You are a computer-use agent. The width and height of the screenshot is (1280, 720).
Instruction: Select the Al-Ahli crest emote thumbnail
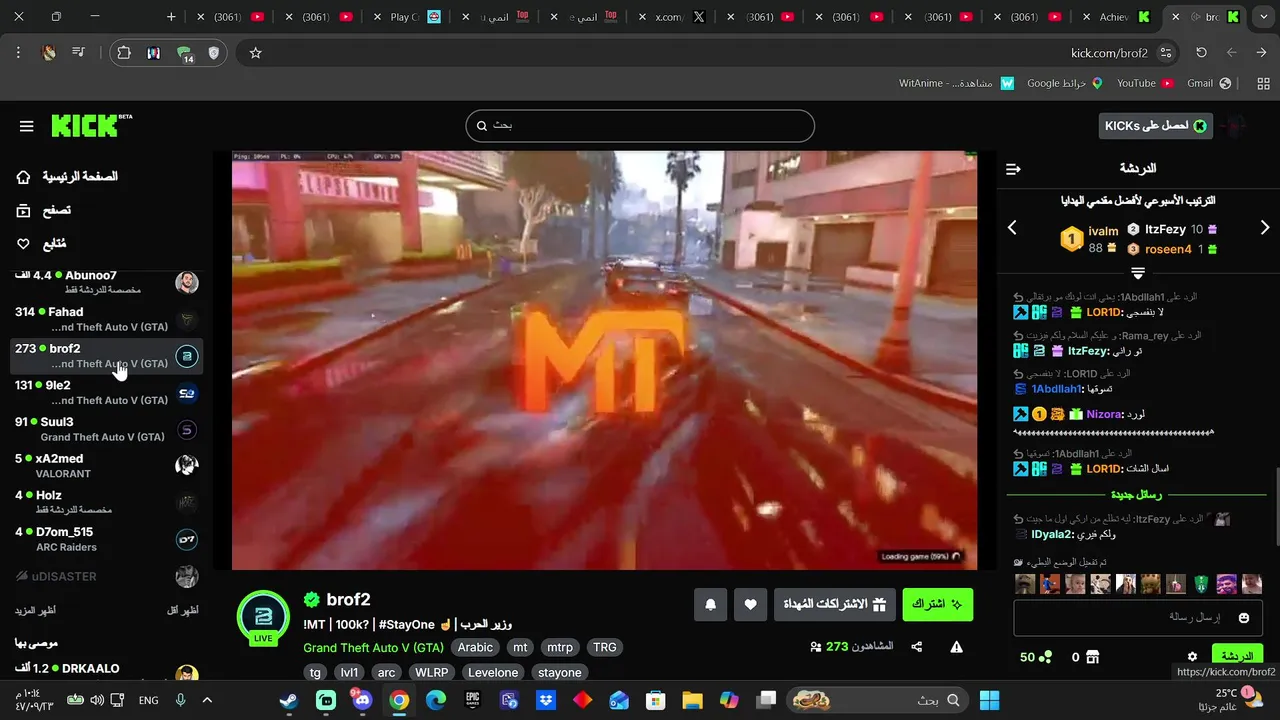click(x=1202, y=584)
